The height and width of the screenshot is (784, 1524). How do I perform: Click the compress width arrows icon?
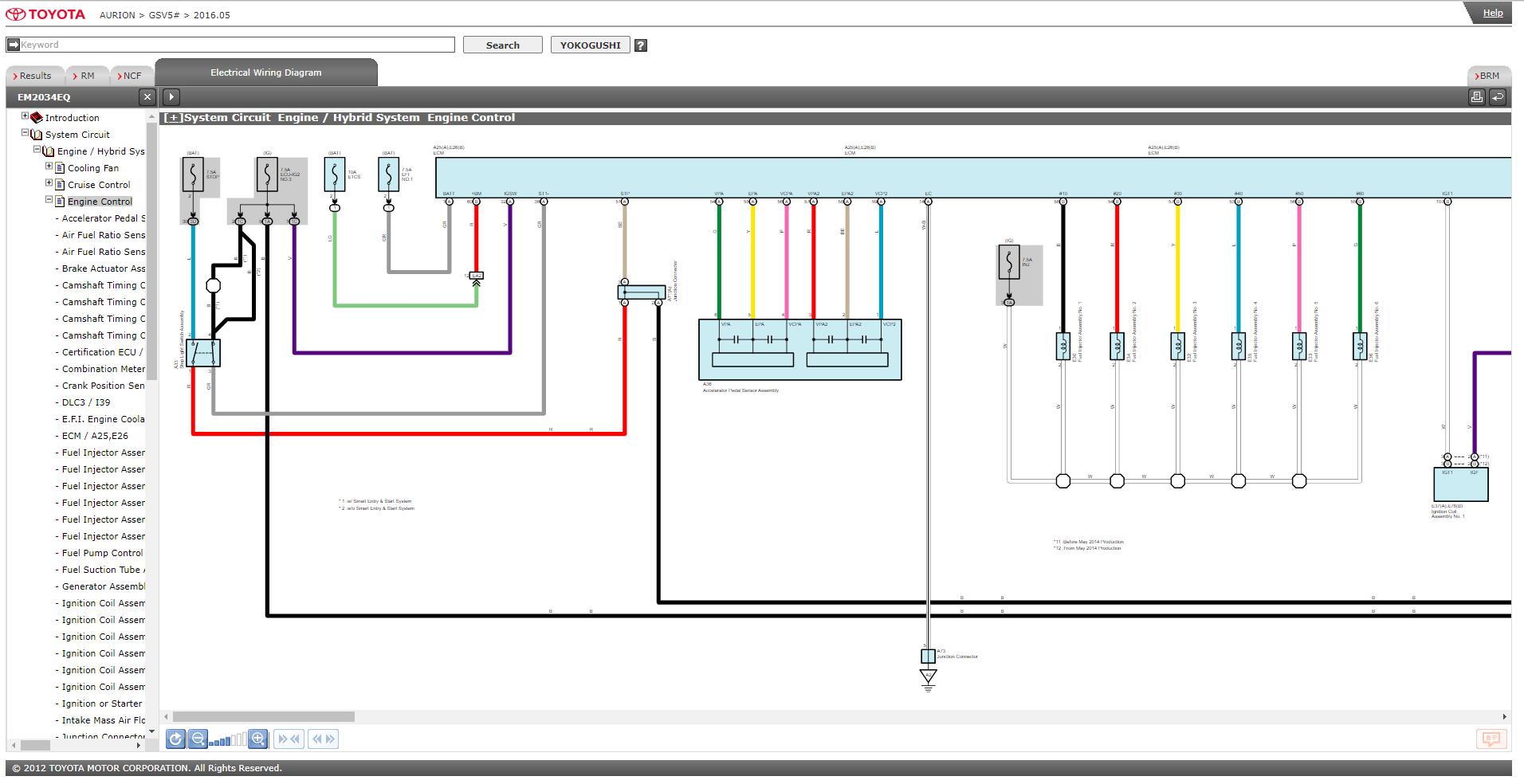pyautogui.click(x=289, y=739)
